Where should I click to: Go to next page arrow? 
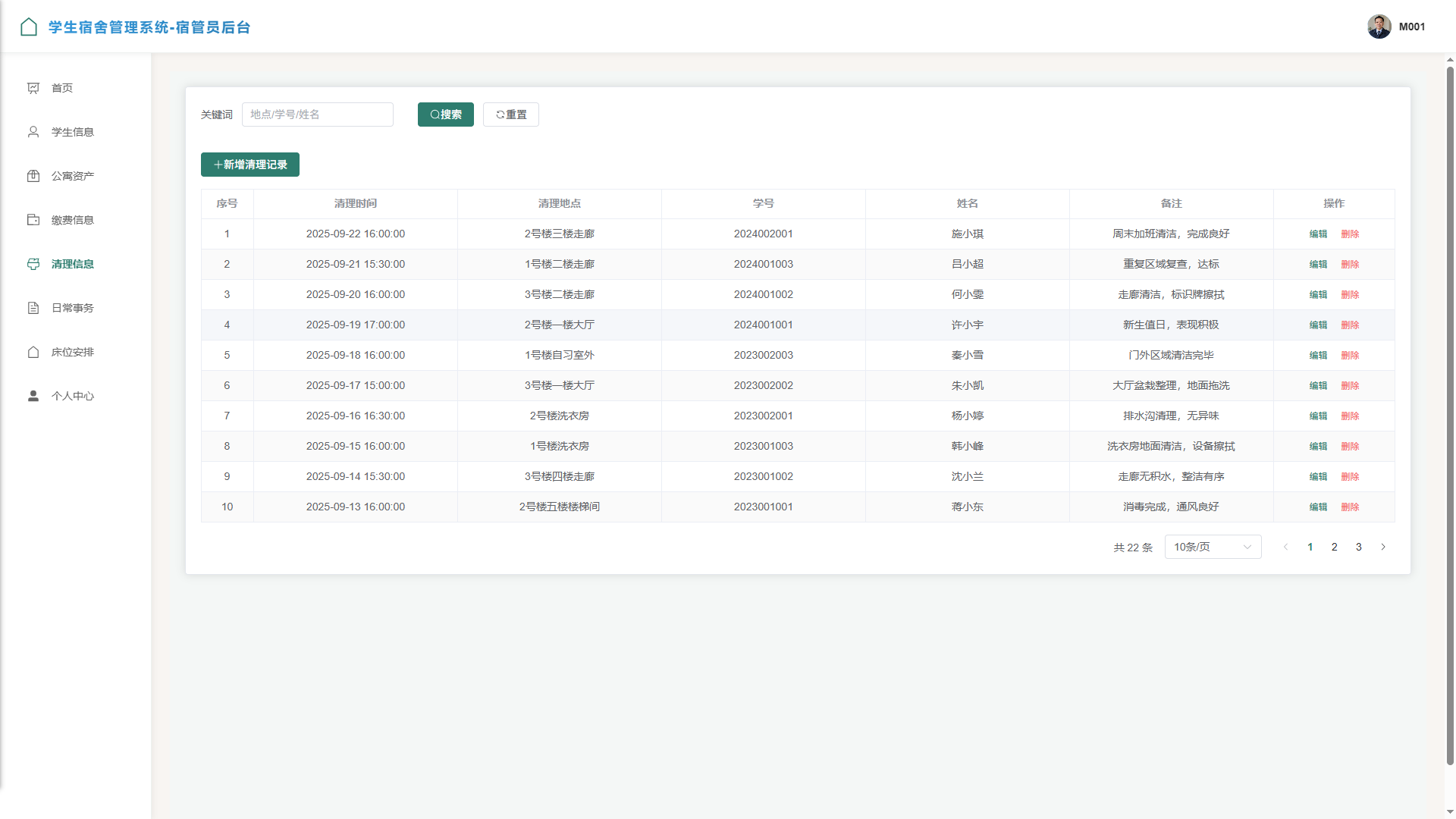click(x=1383, y=547)
